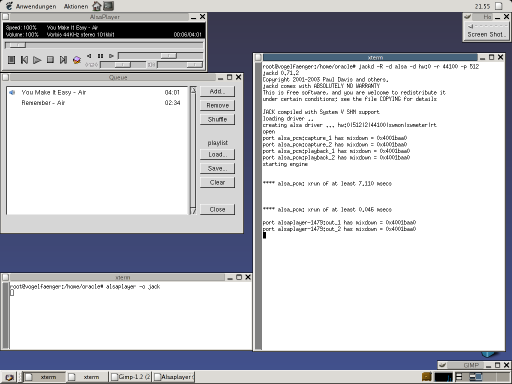The image size is (512, 384).
Task: Click the play button in AlsaPlayer
Action: click(x=37, y=60)
